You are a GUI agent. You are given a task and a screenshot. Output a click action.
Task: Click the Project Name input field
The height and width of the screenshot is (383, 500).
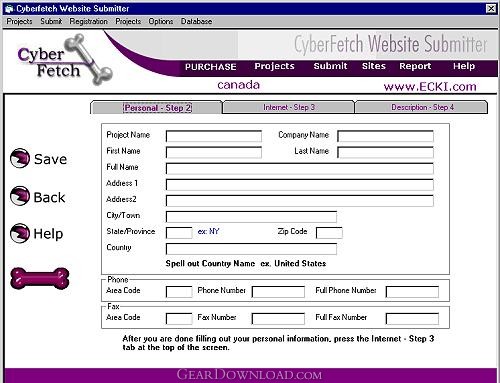[x=214, y=136]
